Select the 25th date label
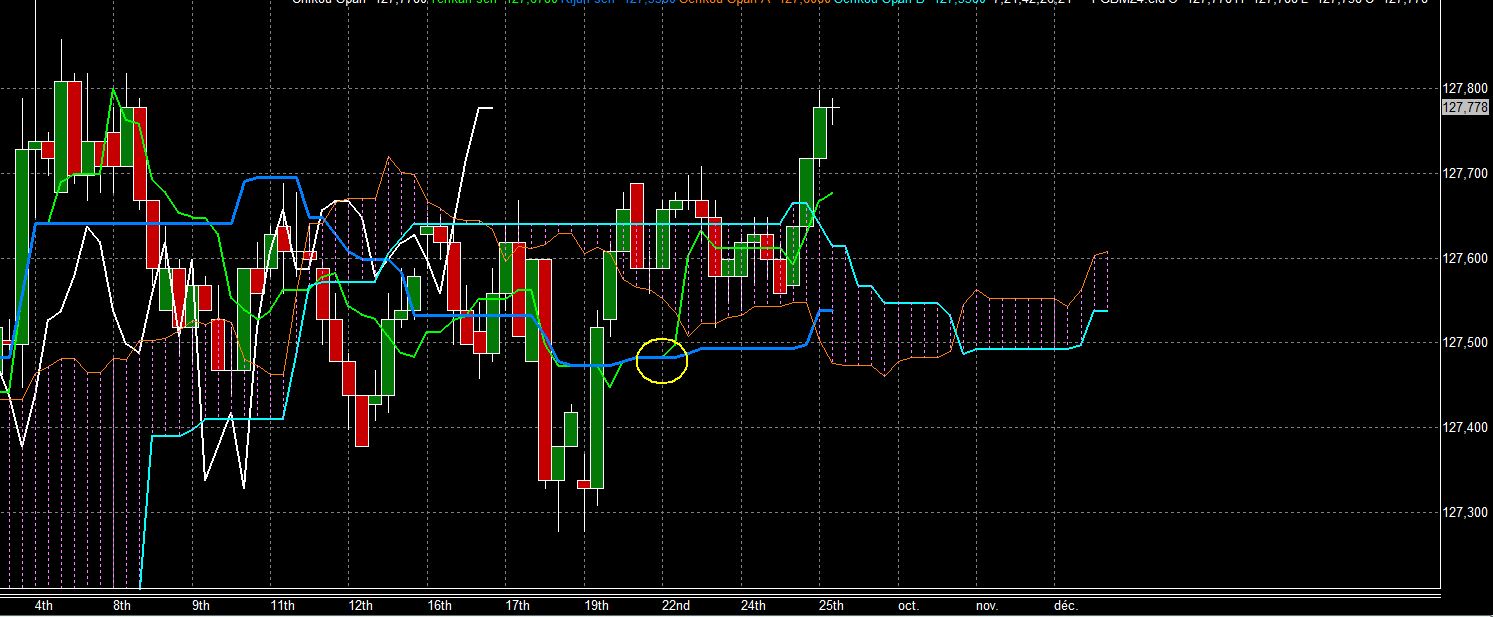The height and width of the screenshot is (617, 1493). click(831, 605)
